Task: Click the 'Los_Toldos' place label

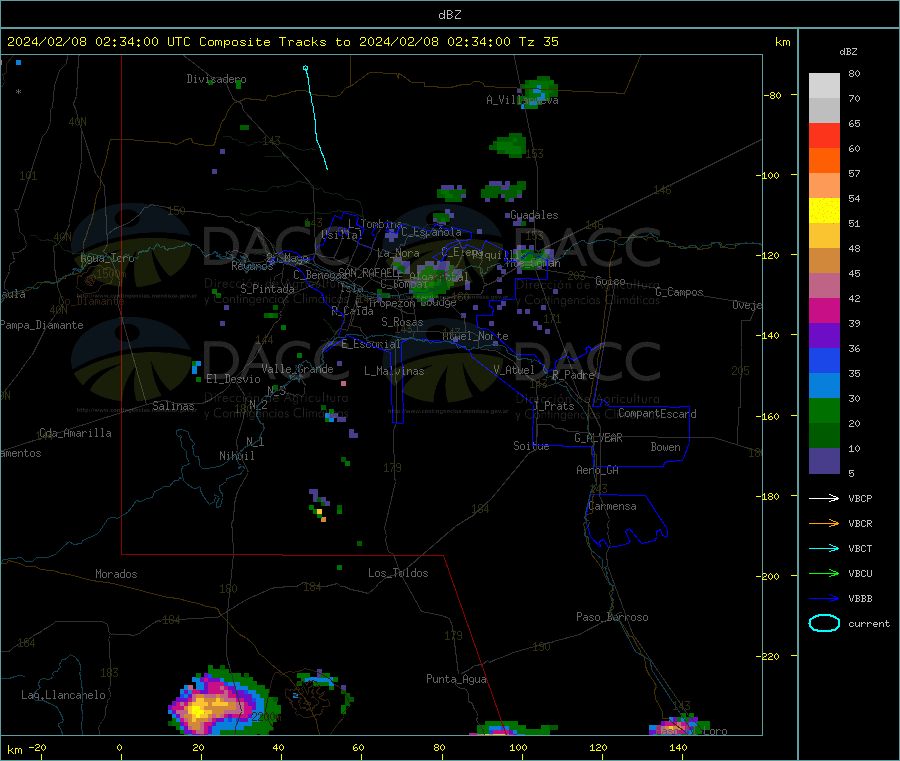Action: pos(398,573)
